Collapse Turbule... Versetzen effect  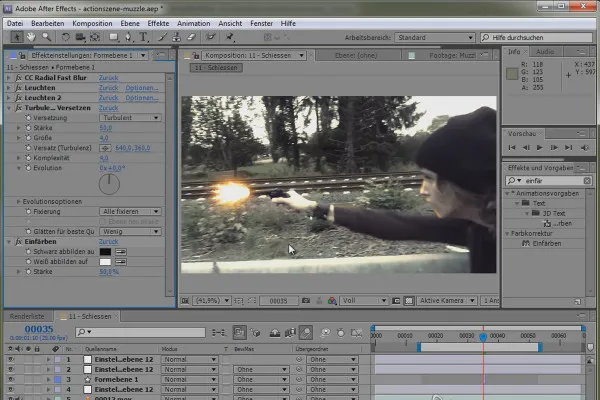[8, 108]
